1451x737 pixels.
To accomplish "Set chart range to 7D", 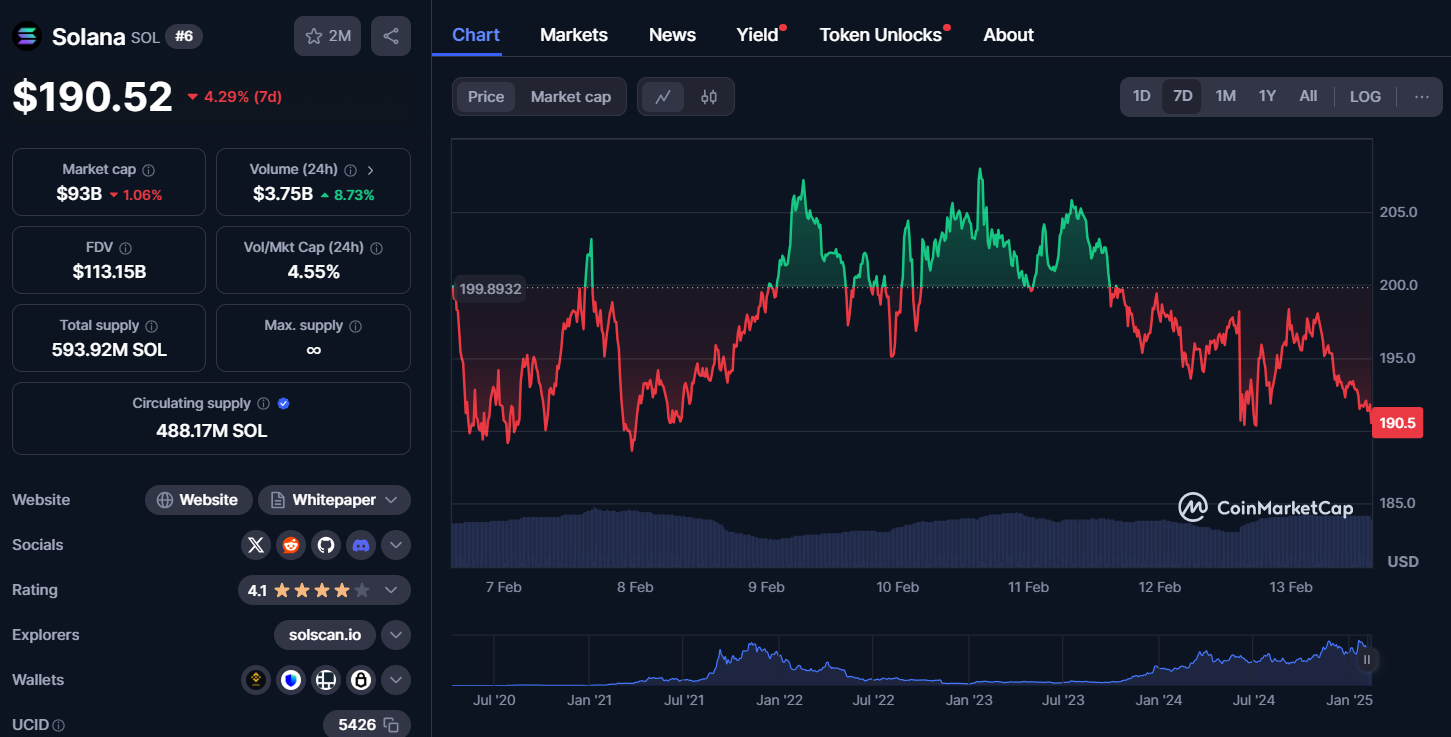I will 1182,97.
